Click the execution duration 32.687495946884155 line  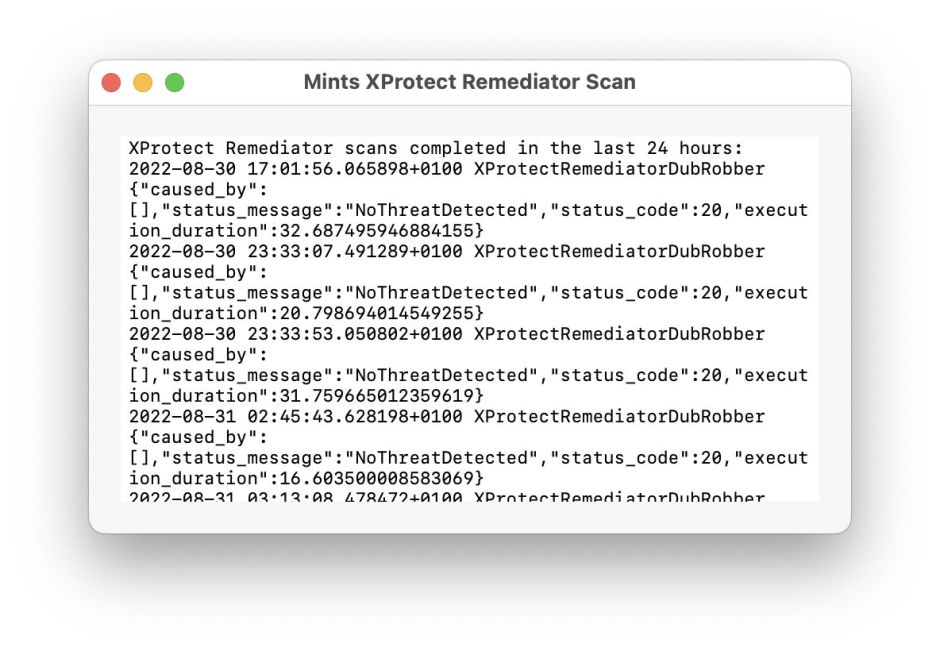(x=306, y=231)
